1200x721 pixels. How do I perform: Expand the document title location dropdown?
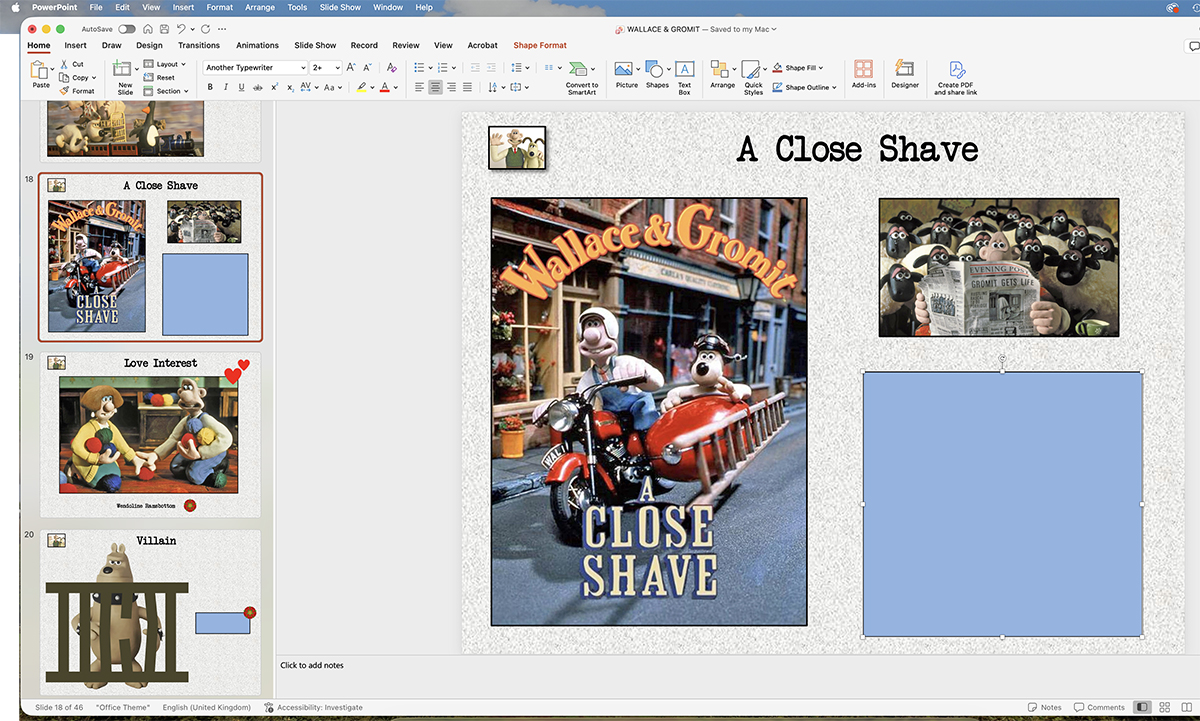pos(773,29)
